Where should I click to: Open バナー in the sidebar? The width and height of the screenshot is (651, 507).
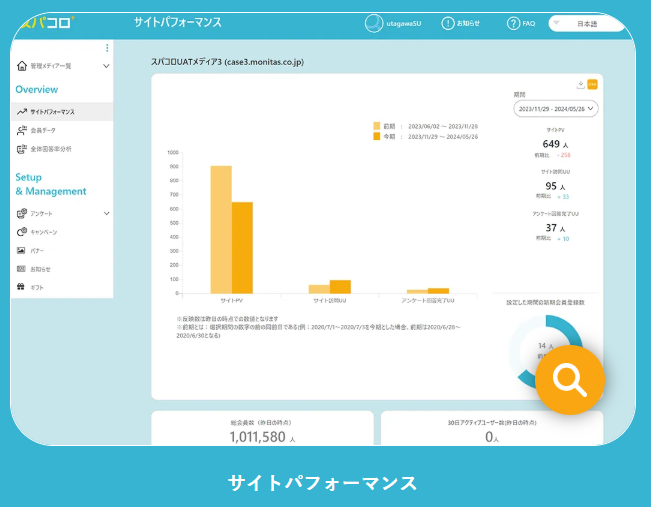37,250
